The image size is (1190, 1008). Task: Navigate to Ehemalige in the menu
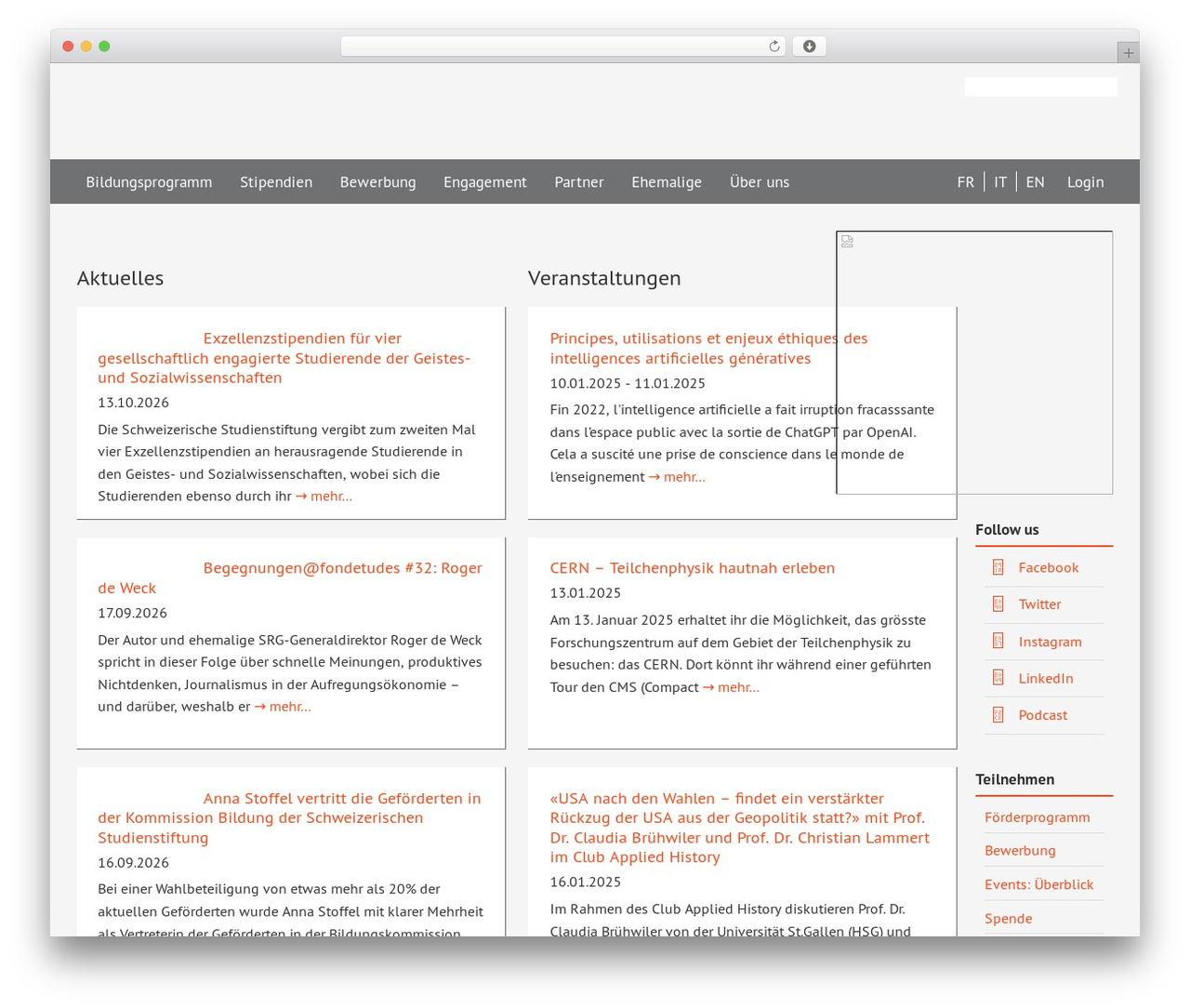click(667, 182)
